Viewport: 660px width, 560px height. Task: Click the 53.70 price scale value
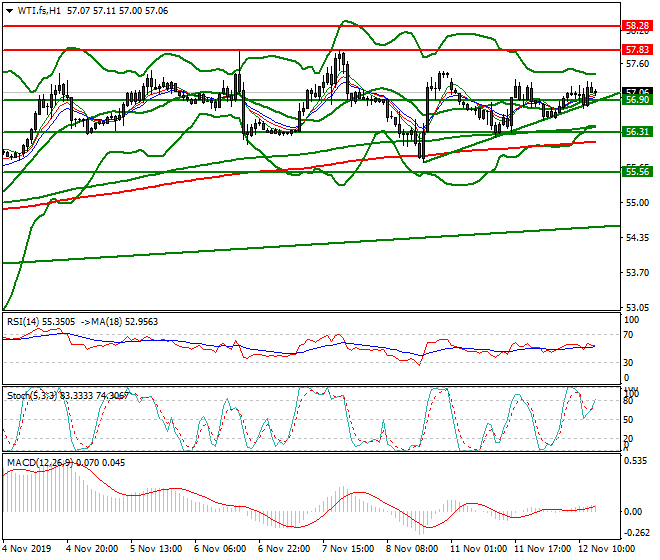coord(637,273)
